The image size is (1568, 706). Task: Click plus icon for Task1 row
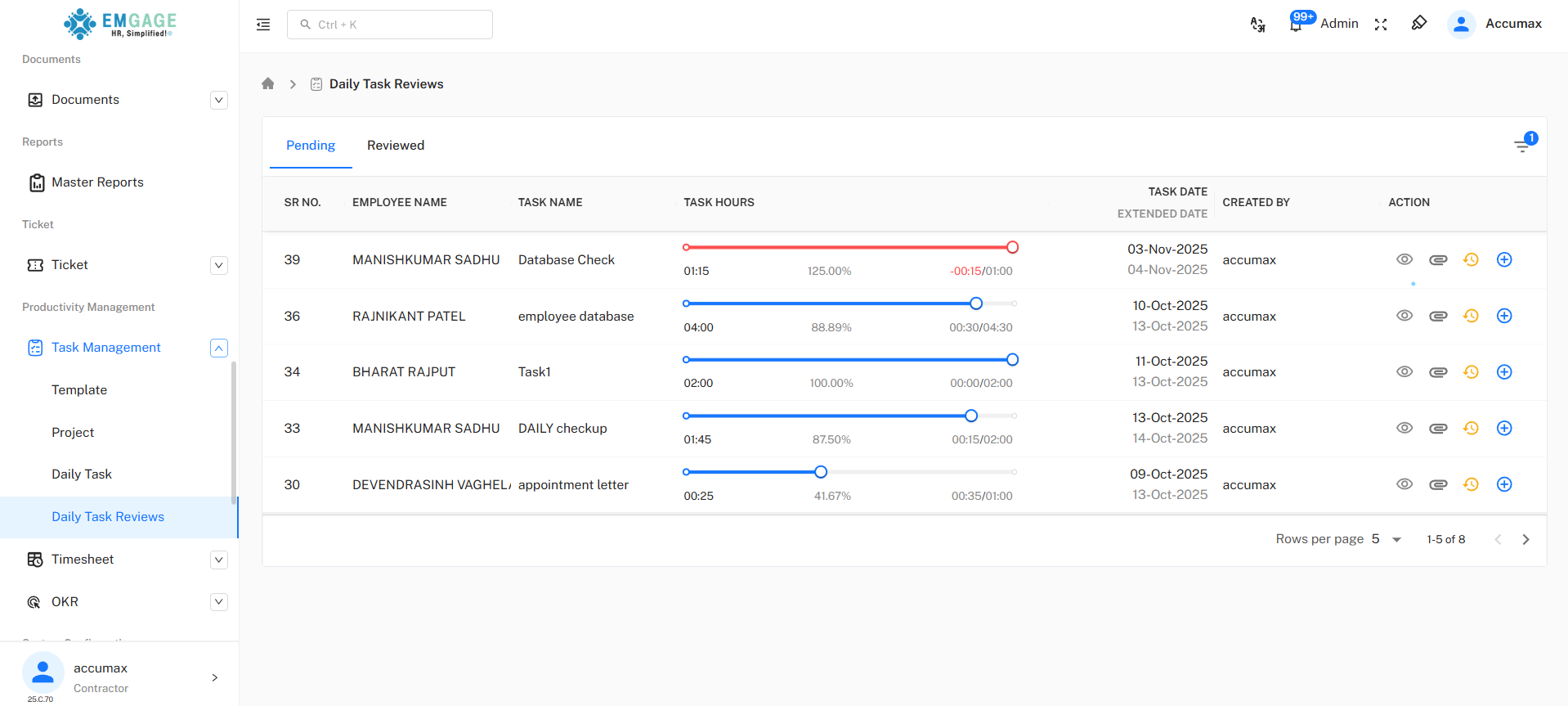click(x=1504, y=372)
